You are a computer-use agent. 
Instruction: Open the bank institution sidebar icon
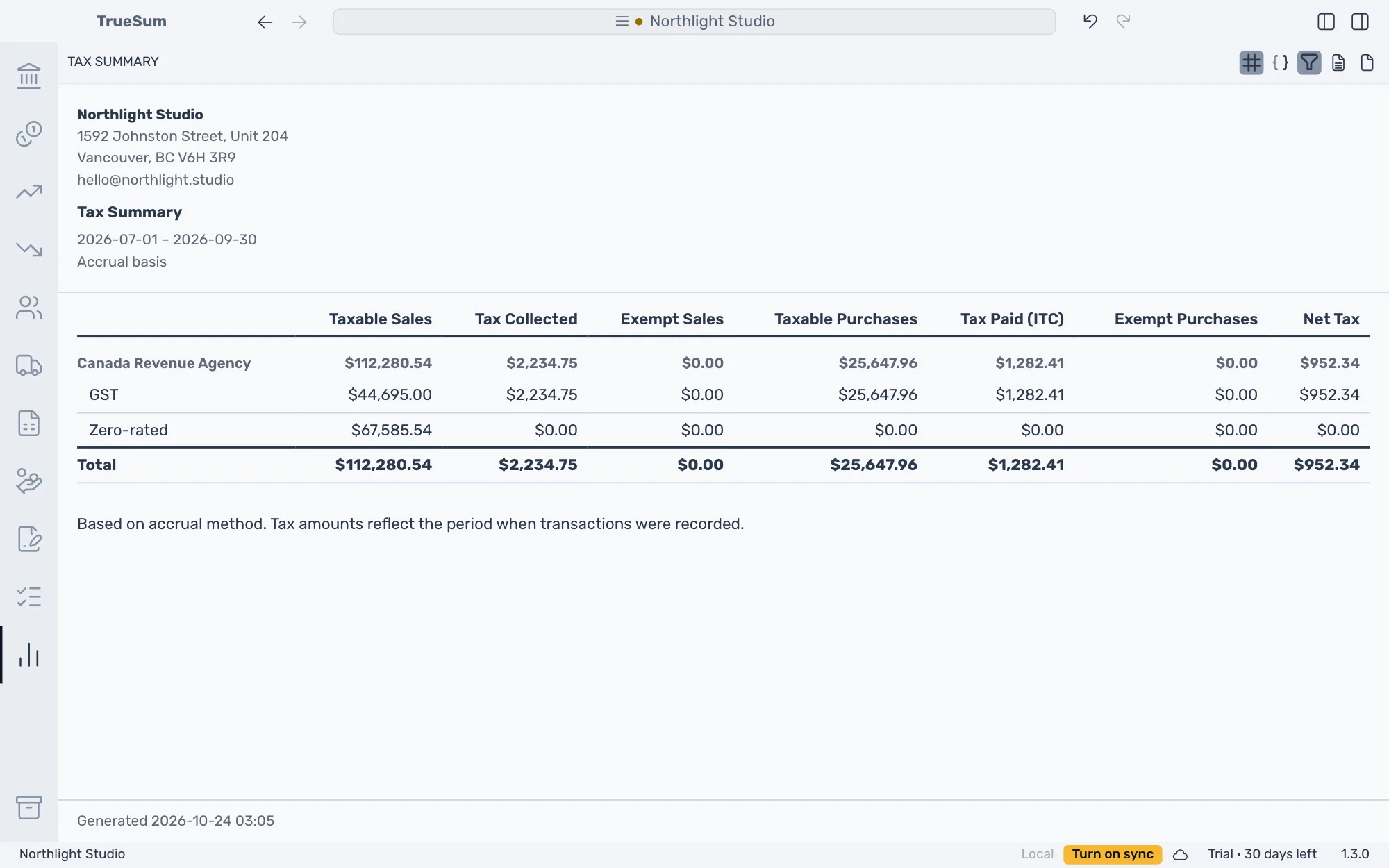coord(28,76)
